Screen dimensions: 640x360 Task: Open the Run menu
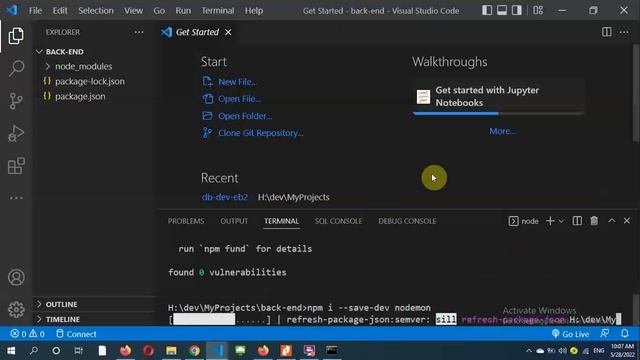tap(183, 11)
